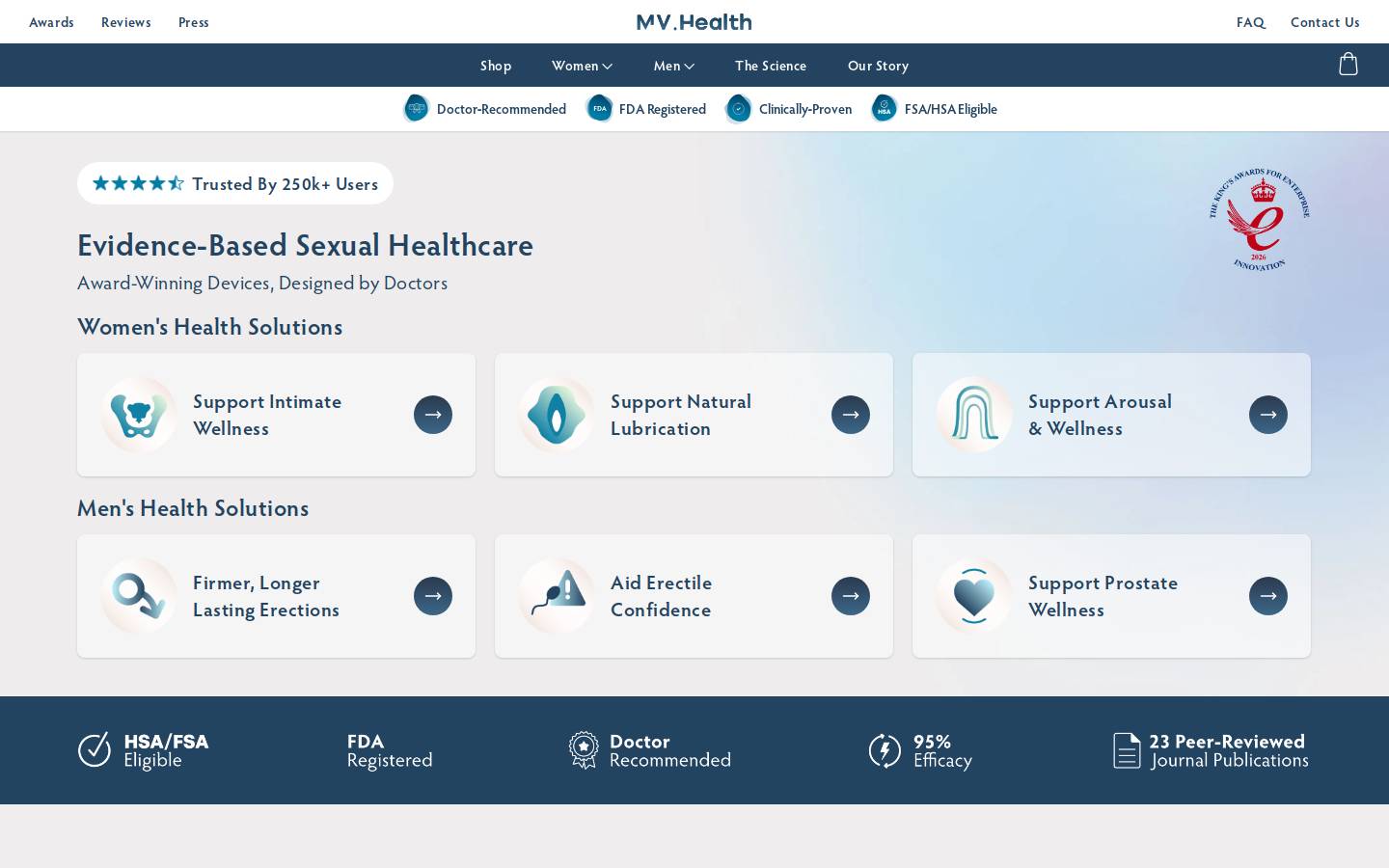Open the Contact Us link

coord(1325,22)
